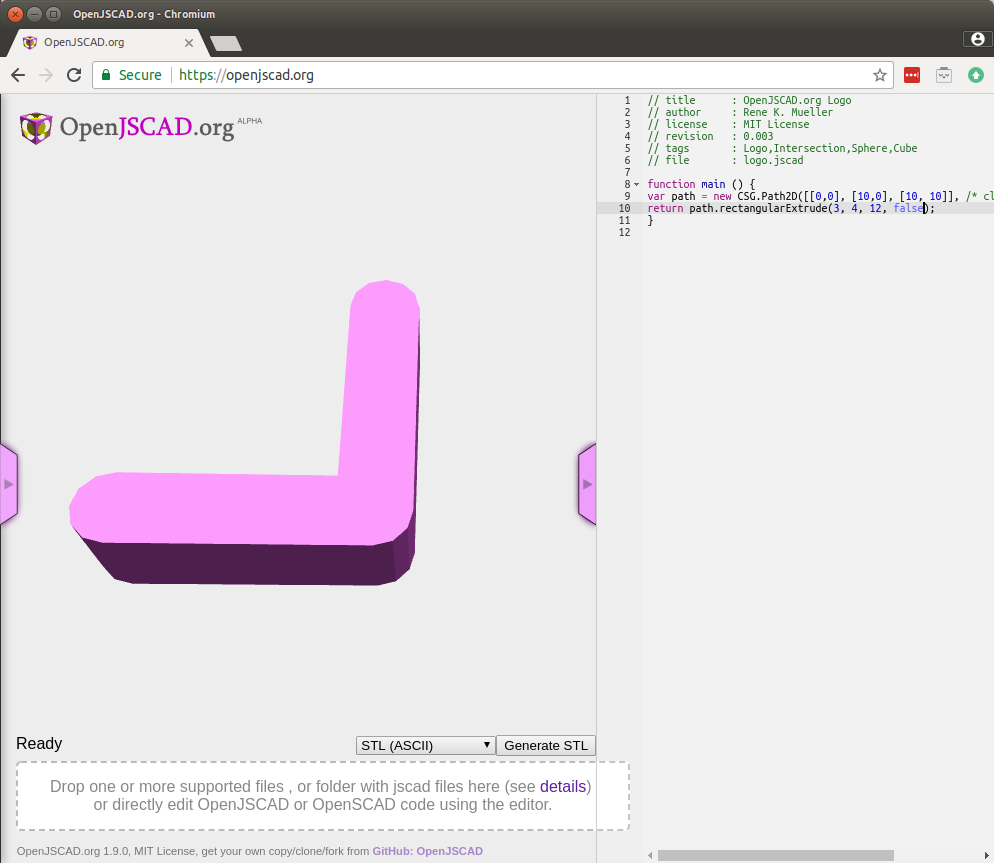994x863 pixels.
Task: Click the line number 12 in gutter
Action: point(624,233)
